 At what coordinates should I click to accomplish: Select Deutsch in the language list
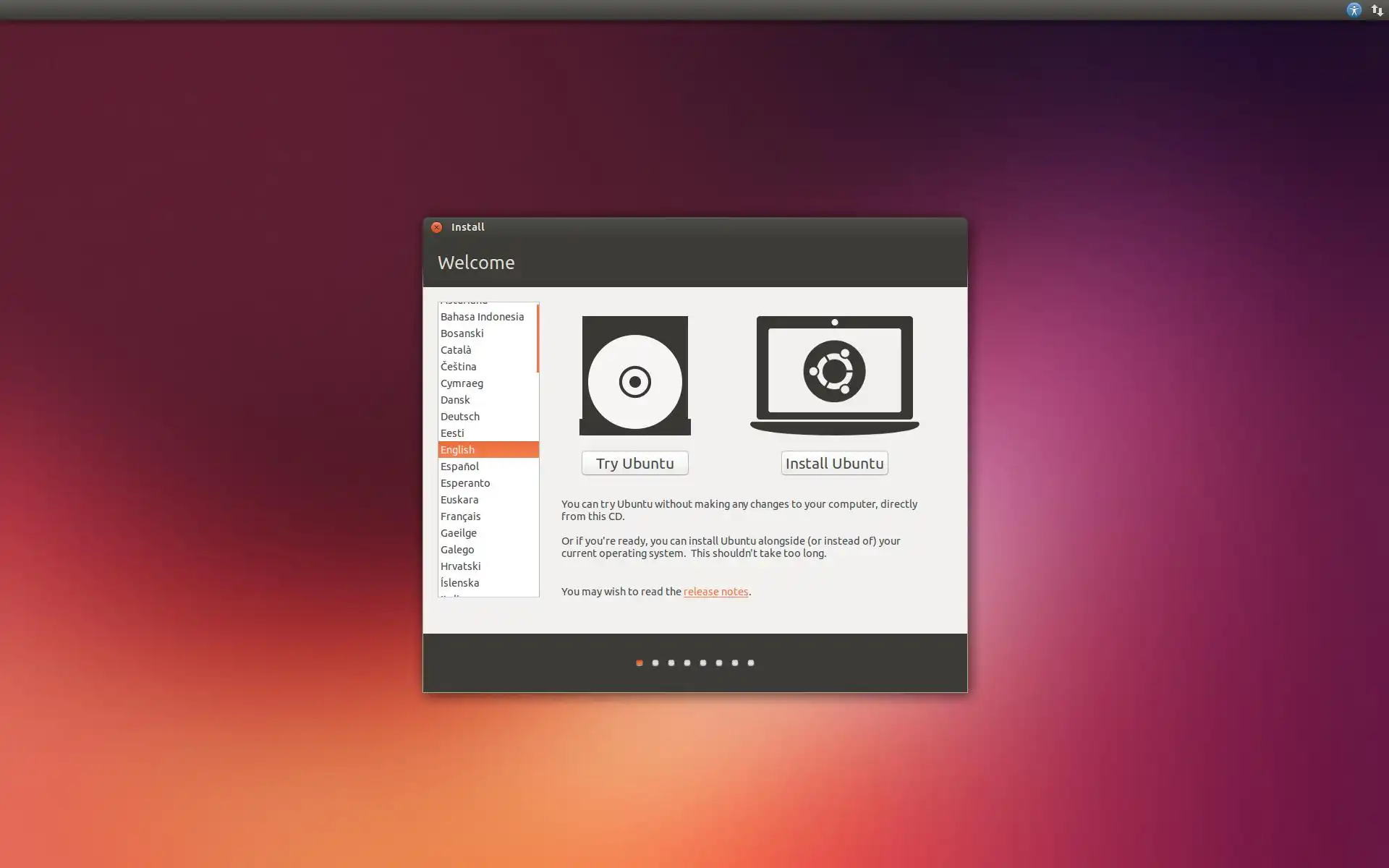(460, 417)
